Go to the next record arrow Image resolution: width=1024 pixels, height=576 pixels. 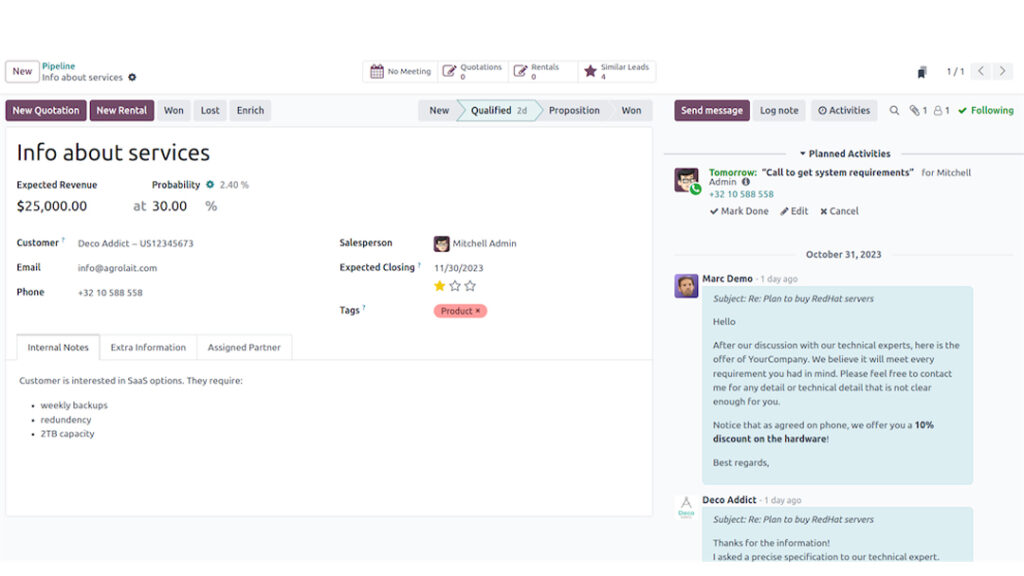tap(1003, 72)
